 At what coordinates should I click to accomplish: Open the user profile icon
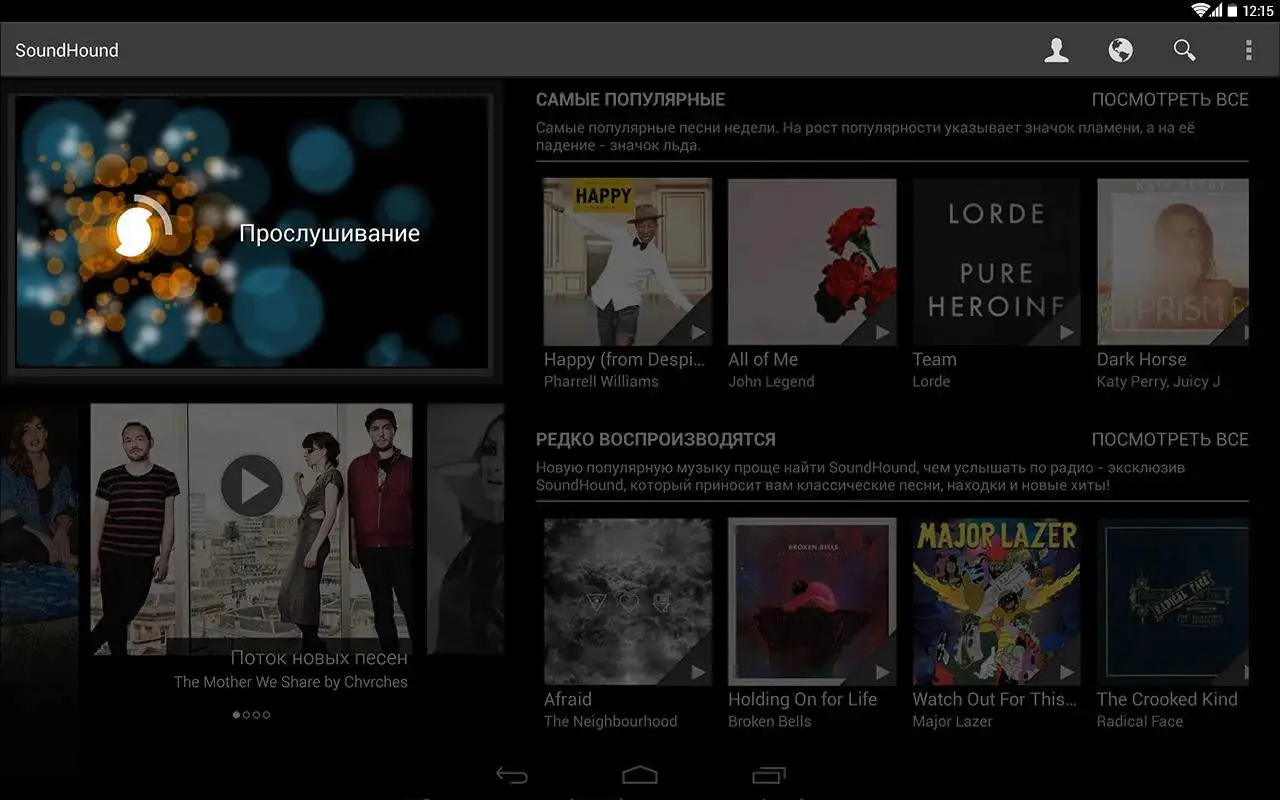click(1056, 50)
